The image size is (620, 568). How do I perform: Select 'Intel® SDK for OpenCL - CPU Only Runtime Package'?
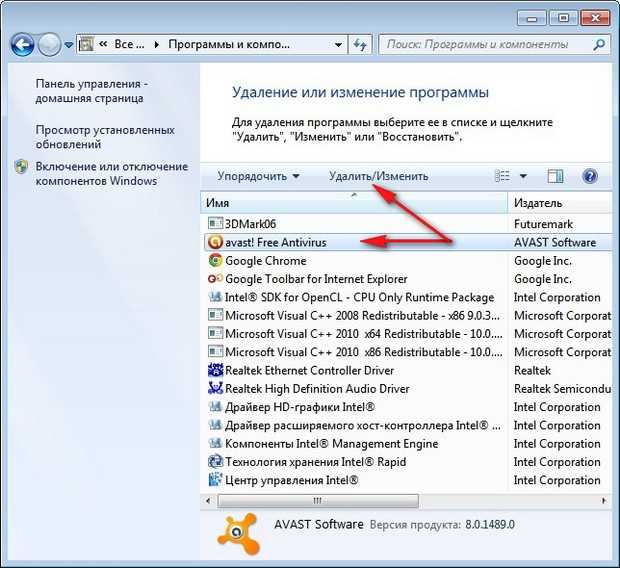(359, 297)
